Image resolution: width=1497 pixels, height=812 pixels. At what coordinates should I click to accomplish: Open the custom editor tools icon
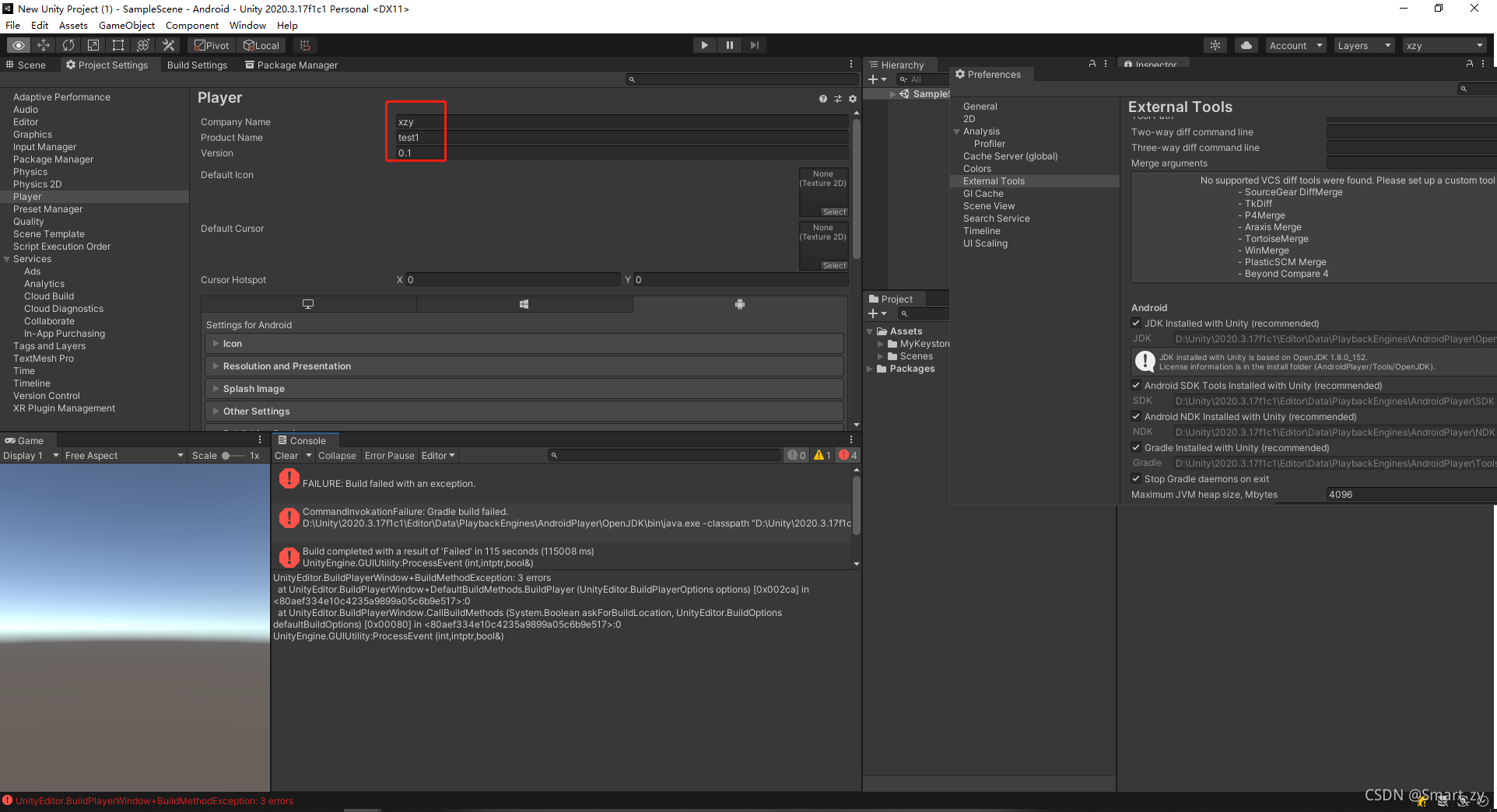168,45
